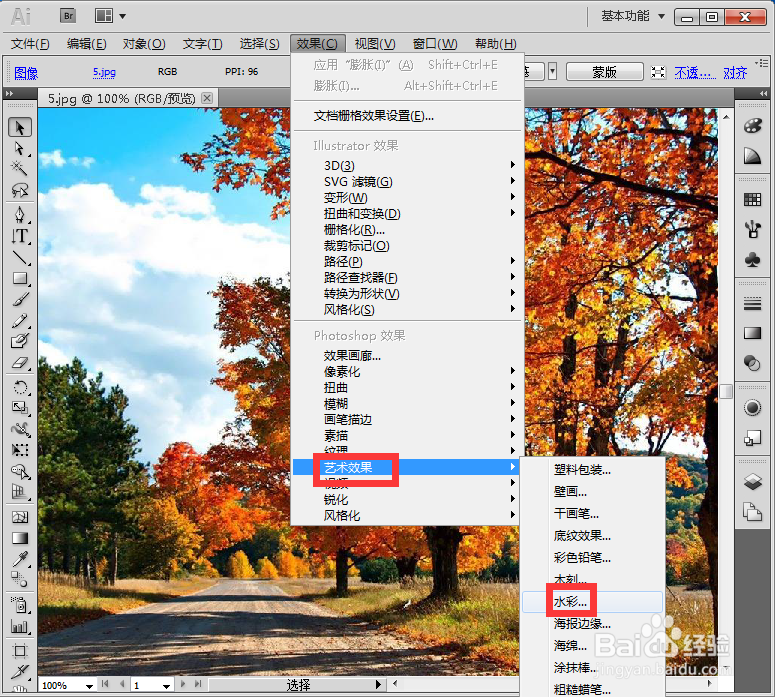Choose 干画笔... from the submenu
This screenshot has height=697, width=775.
pos(592,514)
